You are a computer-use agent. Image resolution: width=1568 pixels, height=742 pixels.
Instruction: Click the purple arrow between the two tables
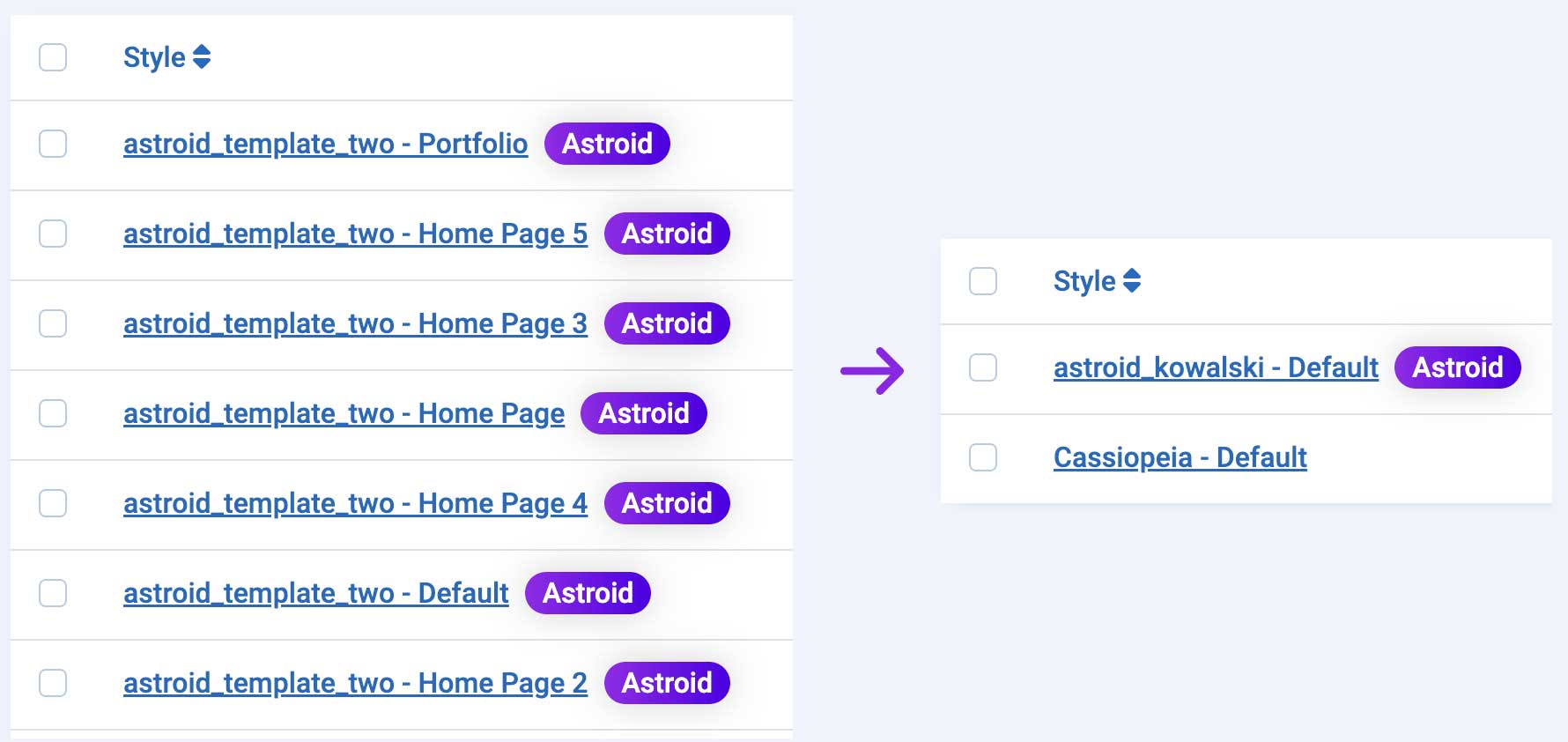pyautogui.click(x=872, y=371)
